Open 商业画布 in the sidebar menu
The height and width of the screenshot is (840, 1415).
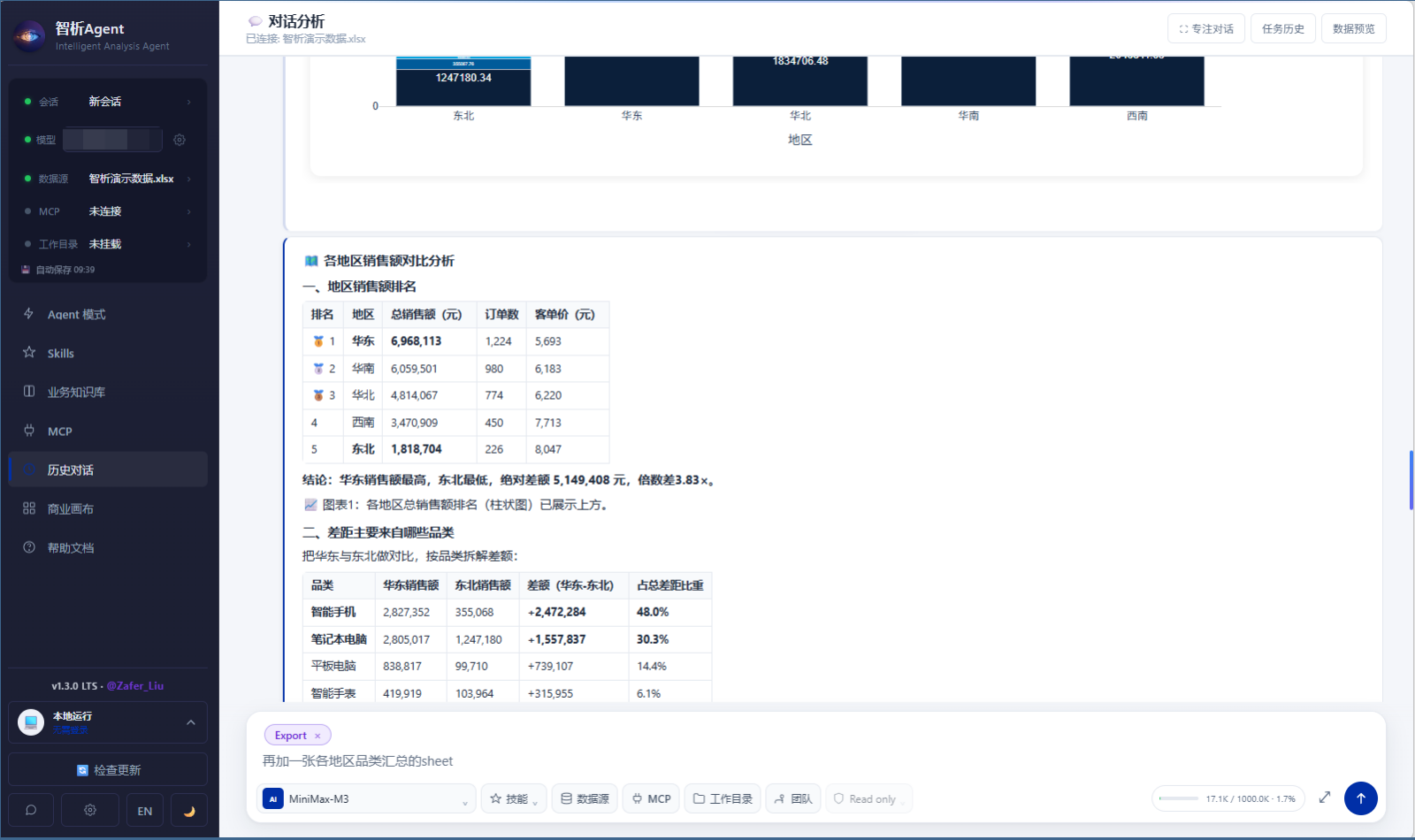pyautogui.click(x=108, y=508)
